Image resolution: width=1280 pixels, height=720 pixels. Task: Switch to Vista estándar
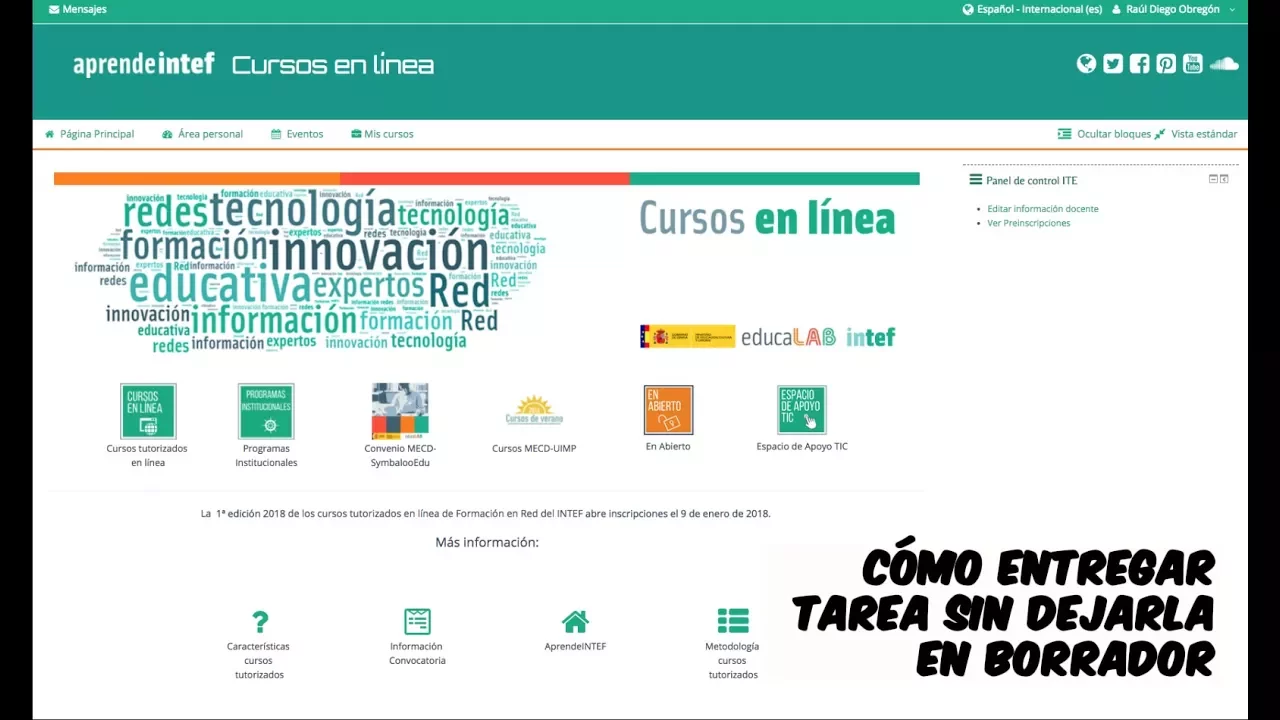click(1195, 134)
